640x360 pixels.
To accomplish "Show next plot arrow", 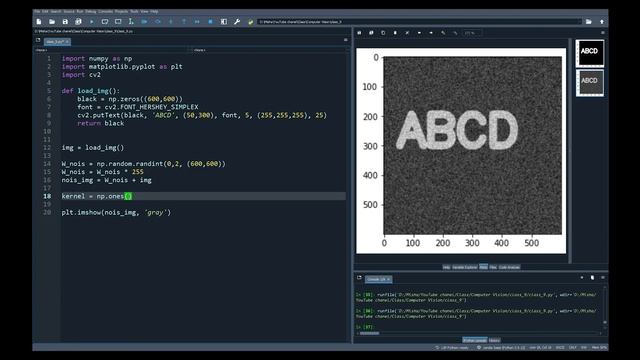I will [x=431, y=33].
